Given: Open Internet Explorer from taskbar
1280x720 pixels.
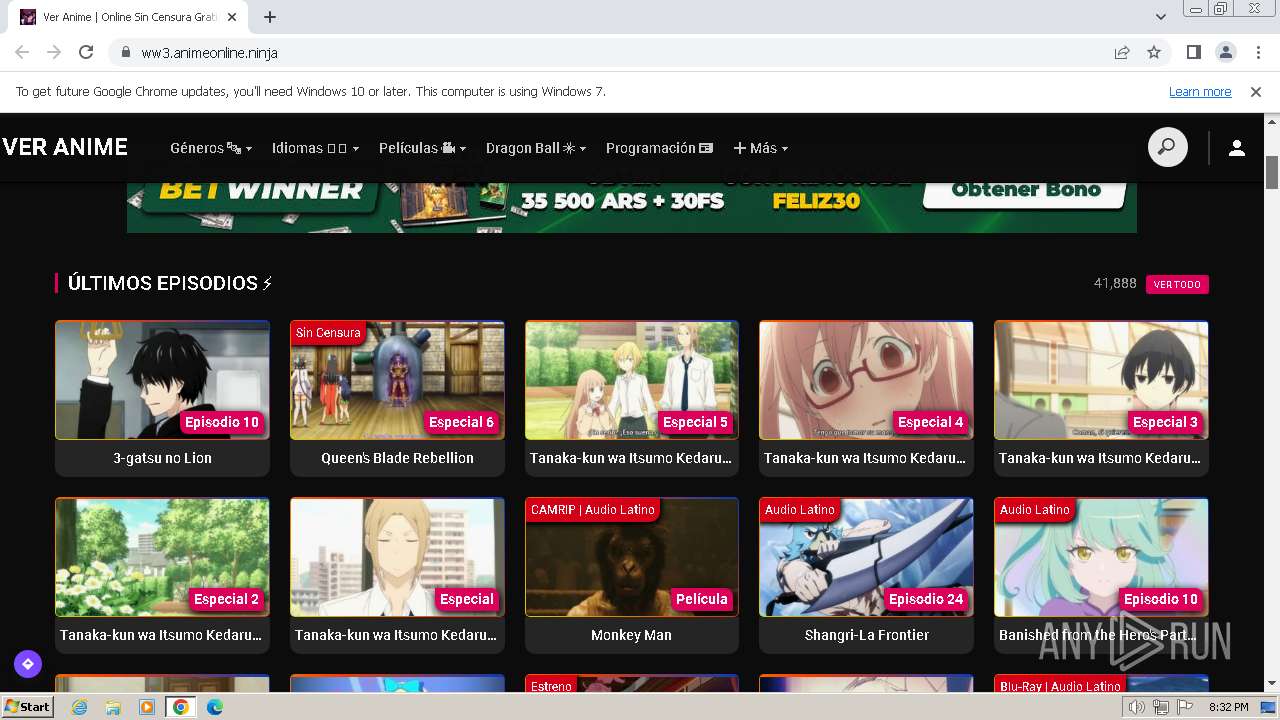Looking at the screenshot, I should click(x=80, y=707).
